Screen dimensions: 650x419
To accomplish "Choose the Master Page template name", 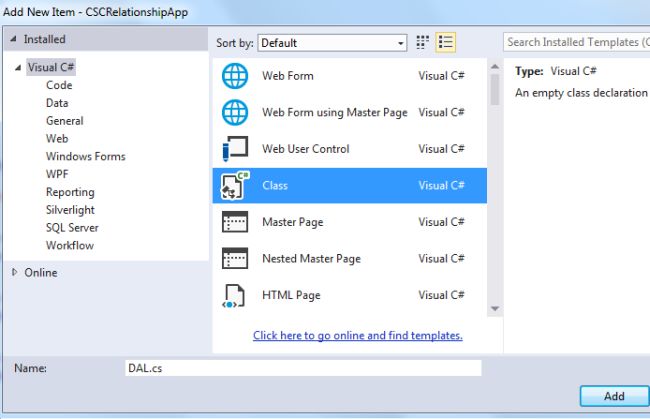I will pyautogui.click(x=293, y=222).
